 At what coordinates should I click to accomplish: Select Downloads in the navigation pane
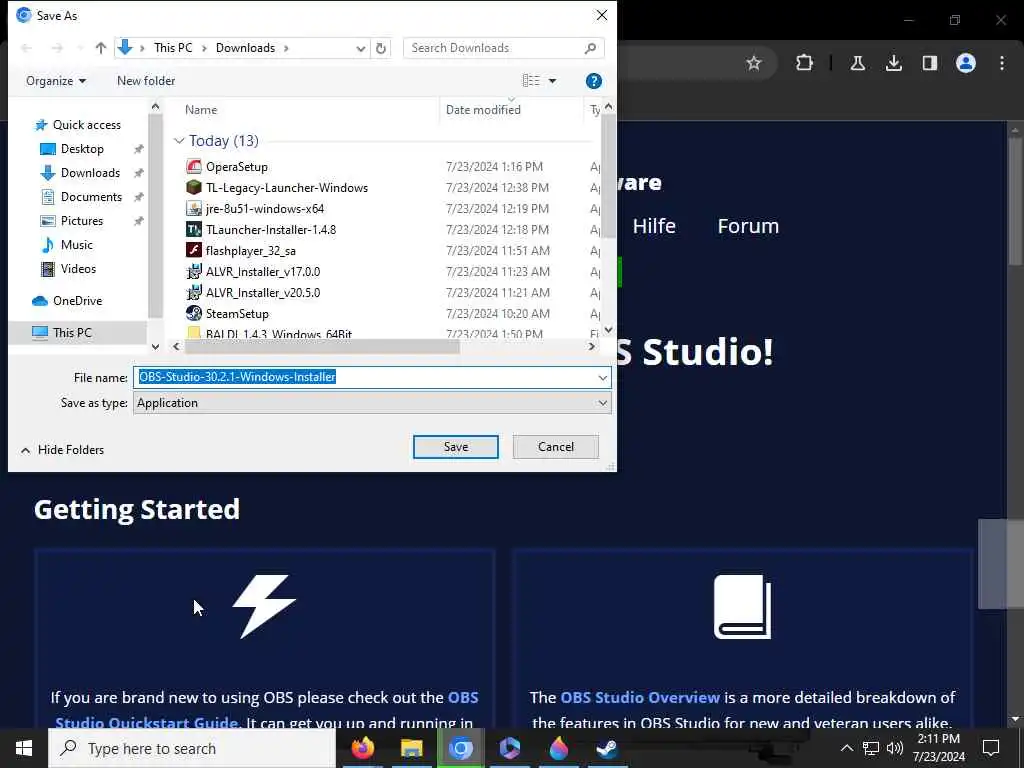[90, 173]
